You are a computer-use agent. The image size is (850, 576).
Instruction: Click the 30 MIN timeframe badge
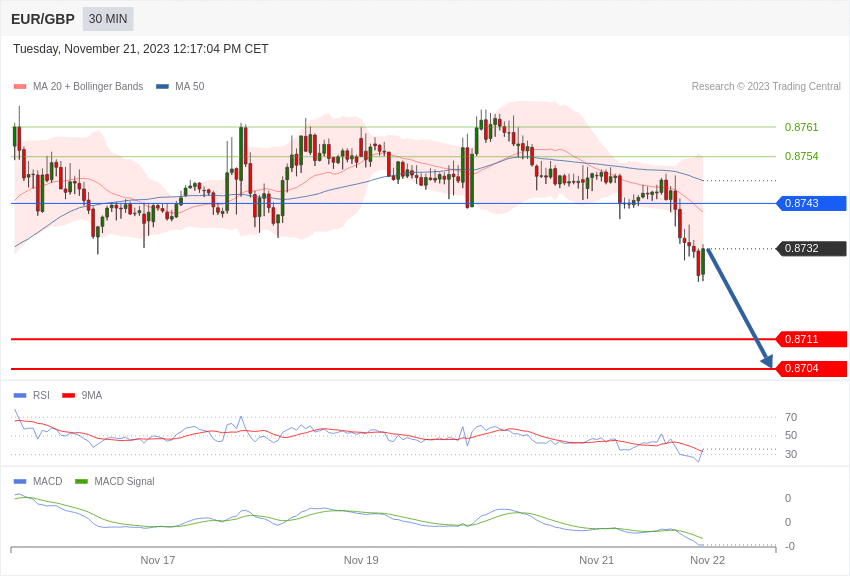tap(108, 19)
